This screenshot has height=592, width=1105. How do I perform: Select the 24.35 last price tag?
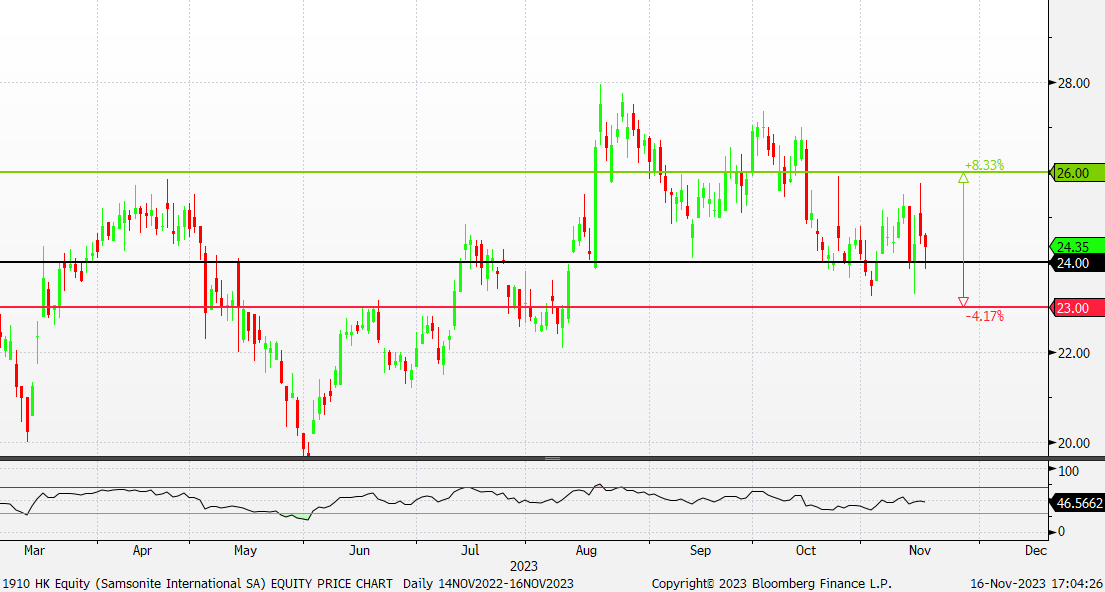click(x=1076, y=247)
